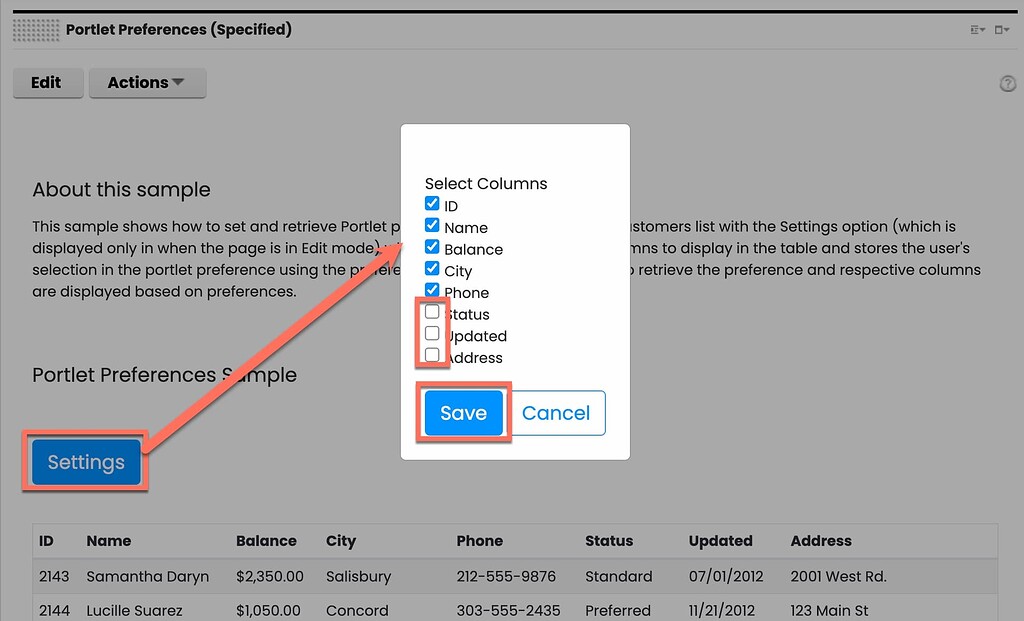Image resolution: width=1024 pixels, height=621 pixels.
Task: Open the help question mark icon
Action: [1007, 83]
